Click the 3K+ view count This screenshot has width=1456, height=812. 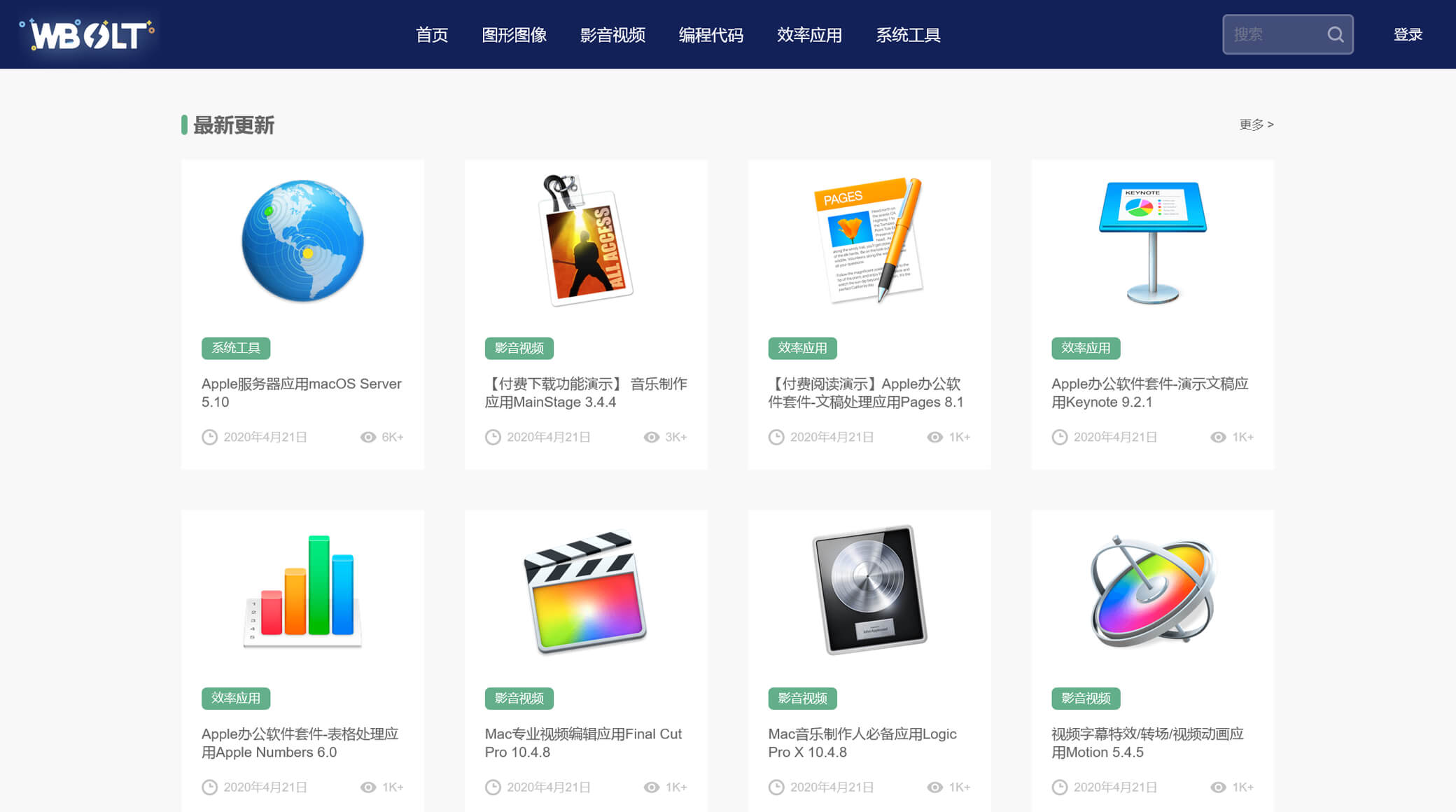click(676, 437)
